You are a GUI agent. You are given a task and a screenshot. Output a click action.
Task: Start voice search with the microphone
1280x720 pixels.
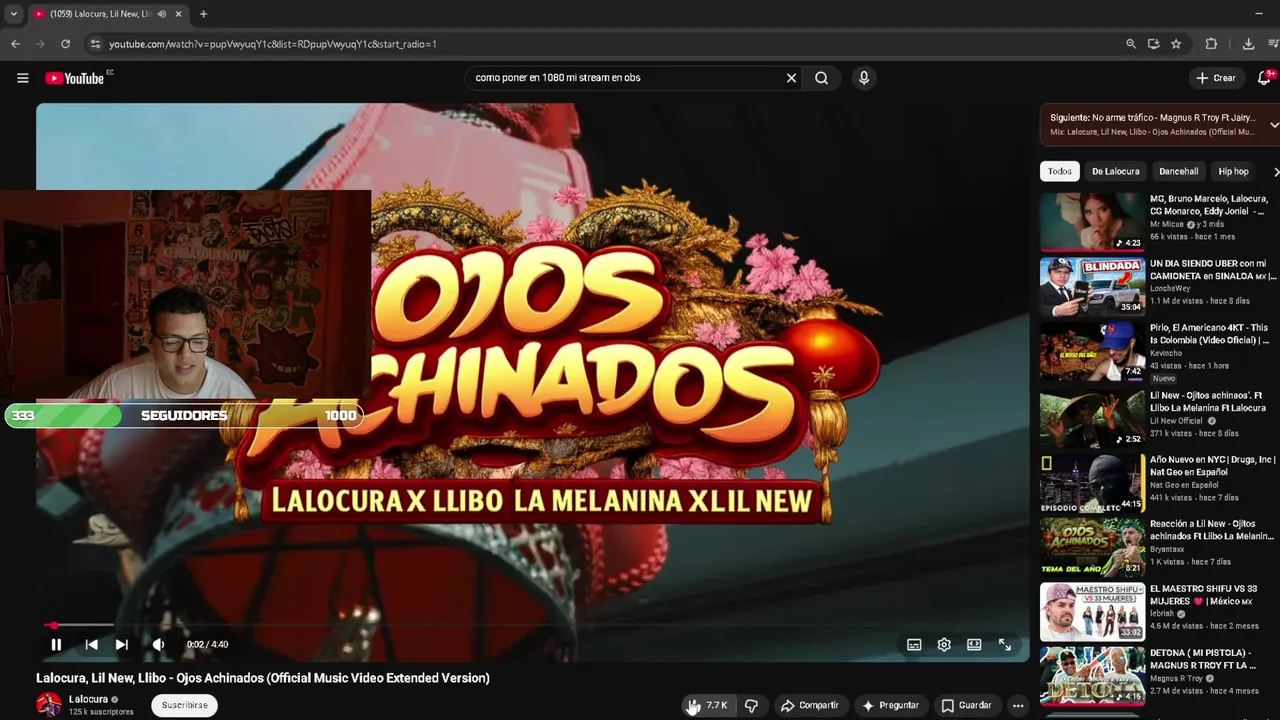(864, 78)
